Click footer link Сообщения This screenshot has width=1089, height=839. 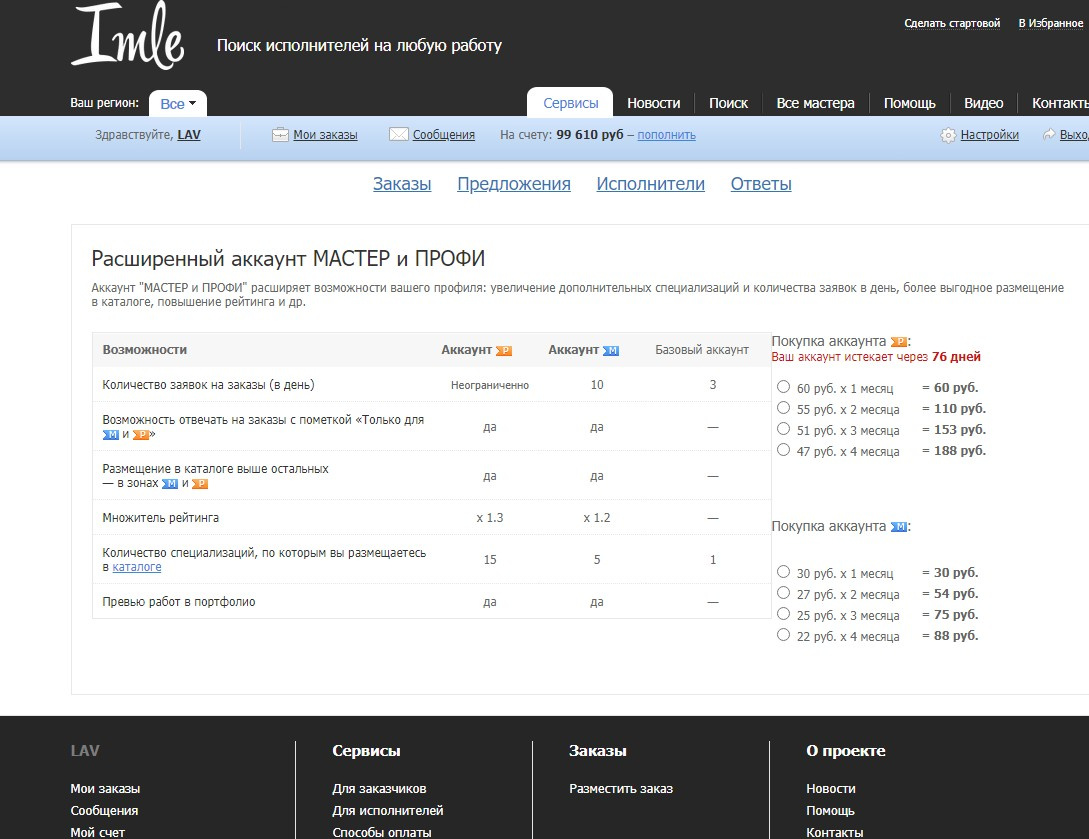click(104, 811)
